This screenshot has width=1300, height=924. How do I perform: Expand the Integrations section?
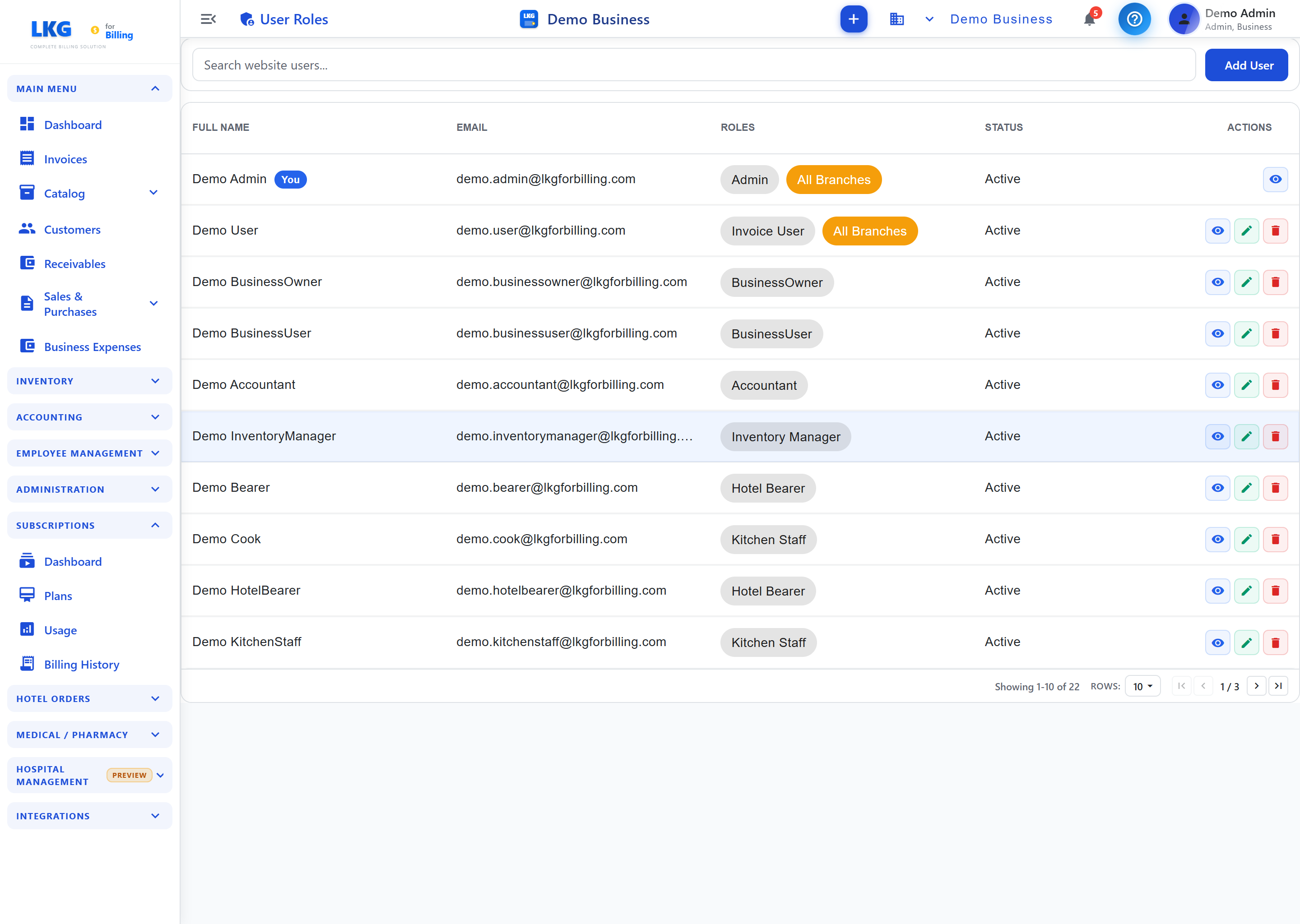(x=89, y=816)
